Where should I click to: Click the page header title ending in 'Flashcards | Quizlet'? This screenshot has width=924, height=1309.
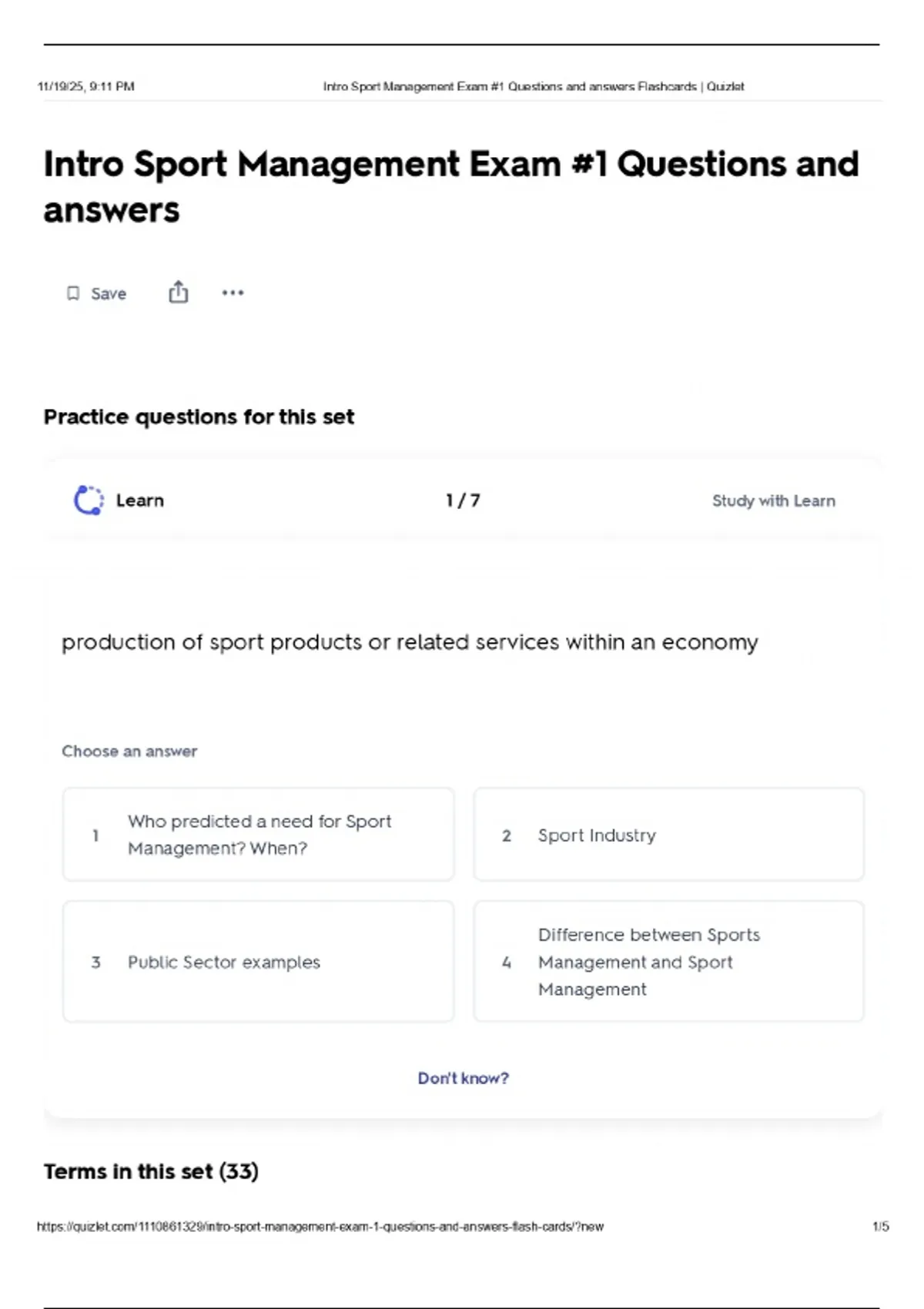(533, 86)
